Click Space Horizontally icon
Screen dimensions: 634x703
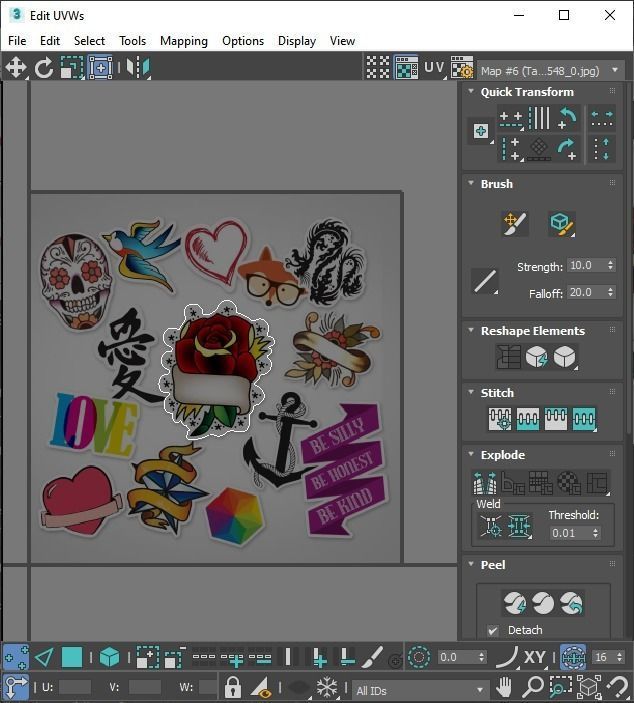(601, 119)
